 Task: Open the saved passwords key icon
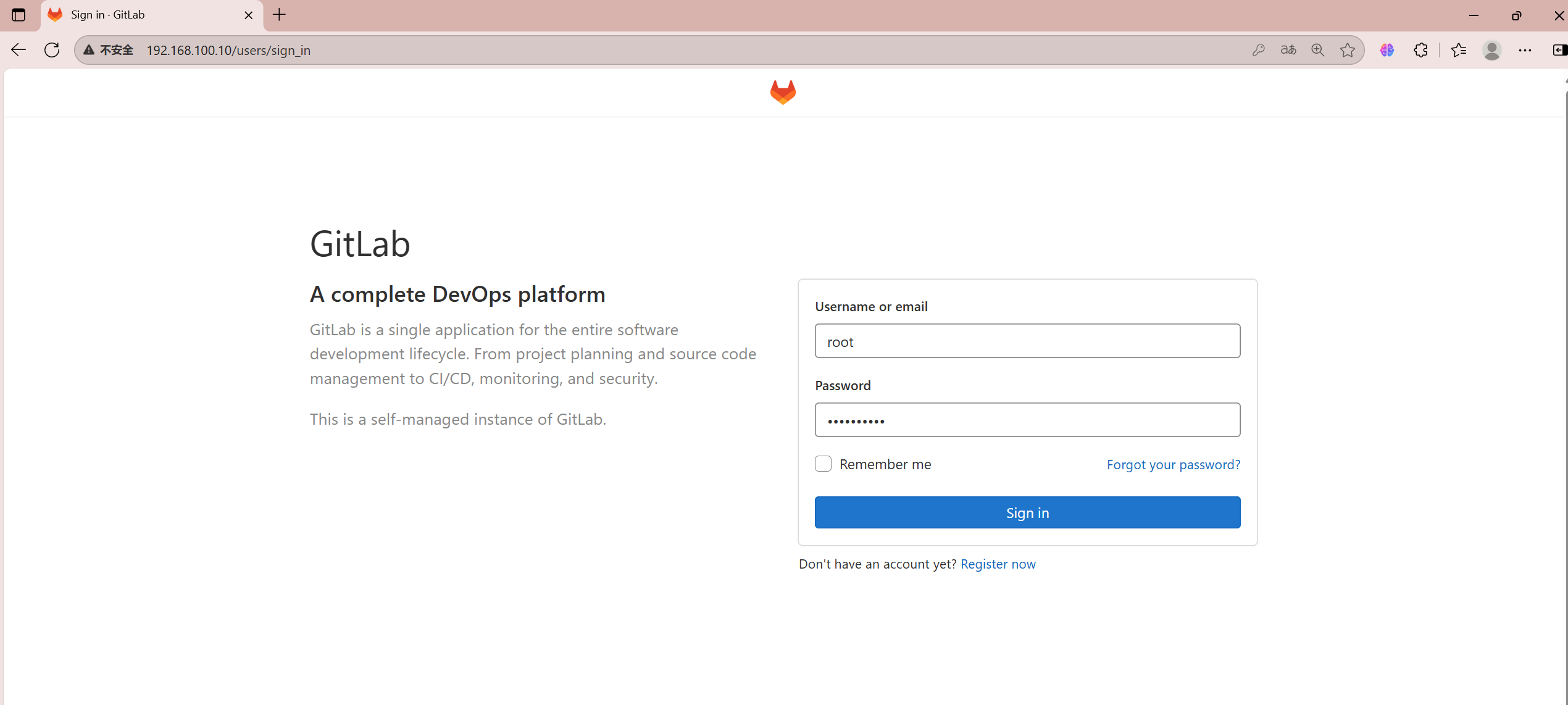coord(1258,50)
